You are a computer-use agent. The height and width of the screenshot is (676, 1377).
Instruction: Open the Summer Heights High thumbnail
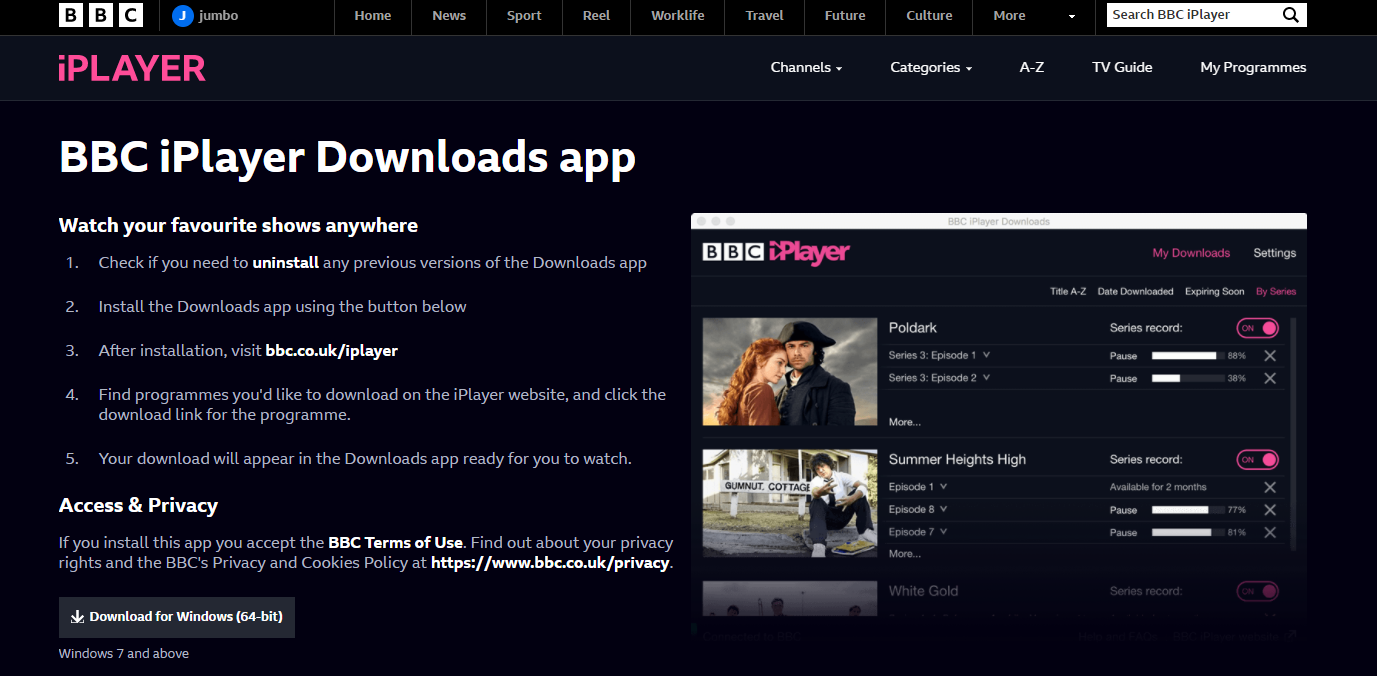790,503
